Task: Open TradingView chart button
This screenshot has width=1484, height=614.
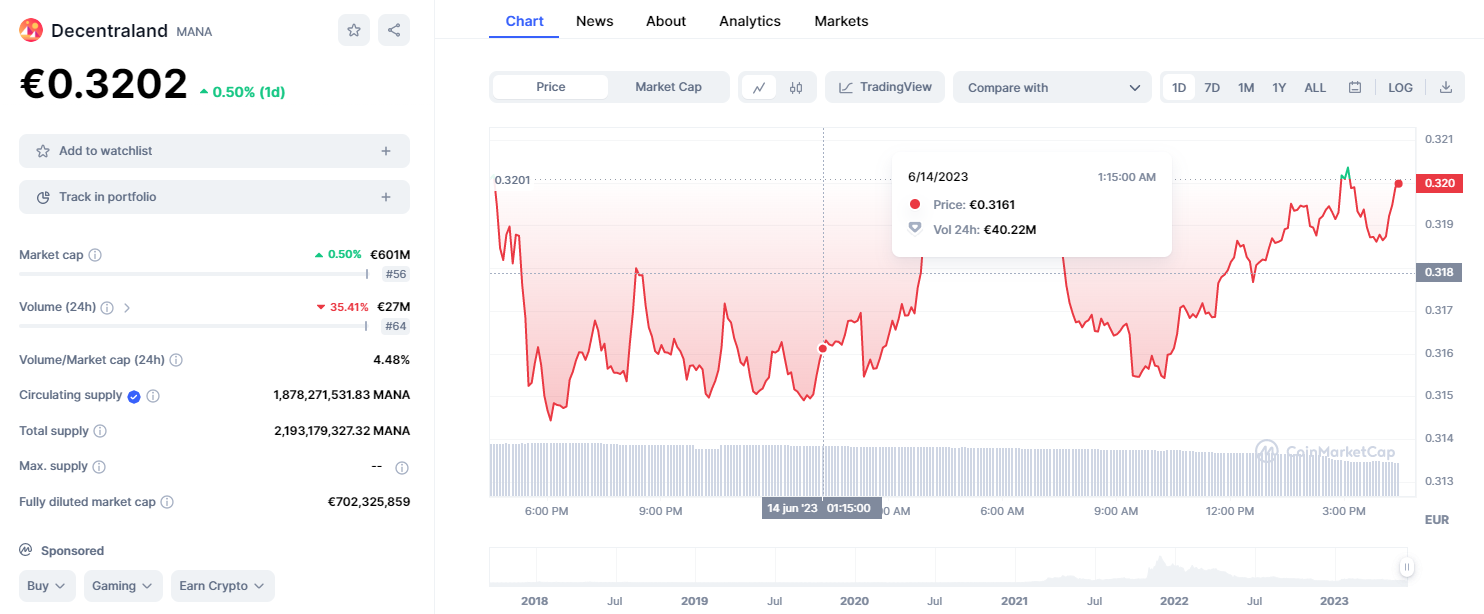Action: pyautogui.click(x=885, y=87)
